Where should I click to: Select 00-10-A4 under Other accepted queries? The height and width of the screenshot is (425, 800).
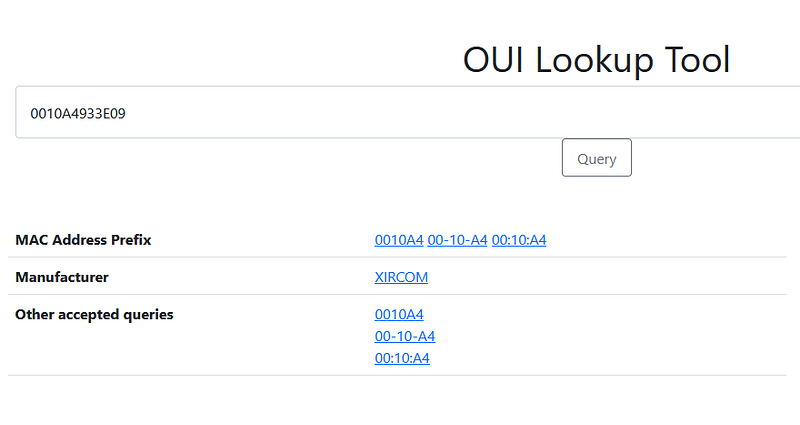pyautogui.click(x=405, y=336)
